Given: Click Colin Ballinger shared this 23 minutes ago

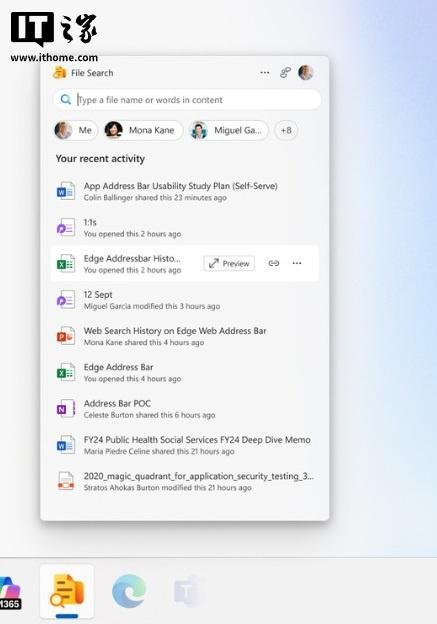Looking at the screenshot, I should pyautogui.click(x=155, y=198).
